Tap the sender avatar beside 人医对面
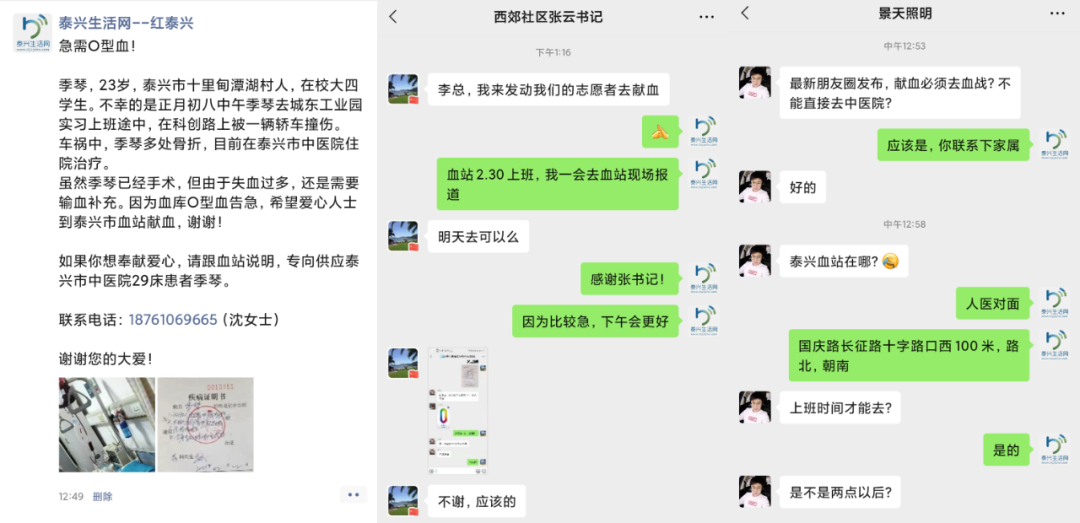The width and height of the screenshot is (1080, 523). pyautogui.click(x=1054, y=303)
